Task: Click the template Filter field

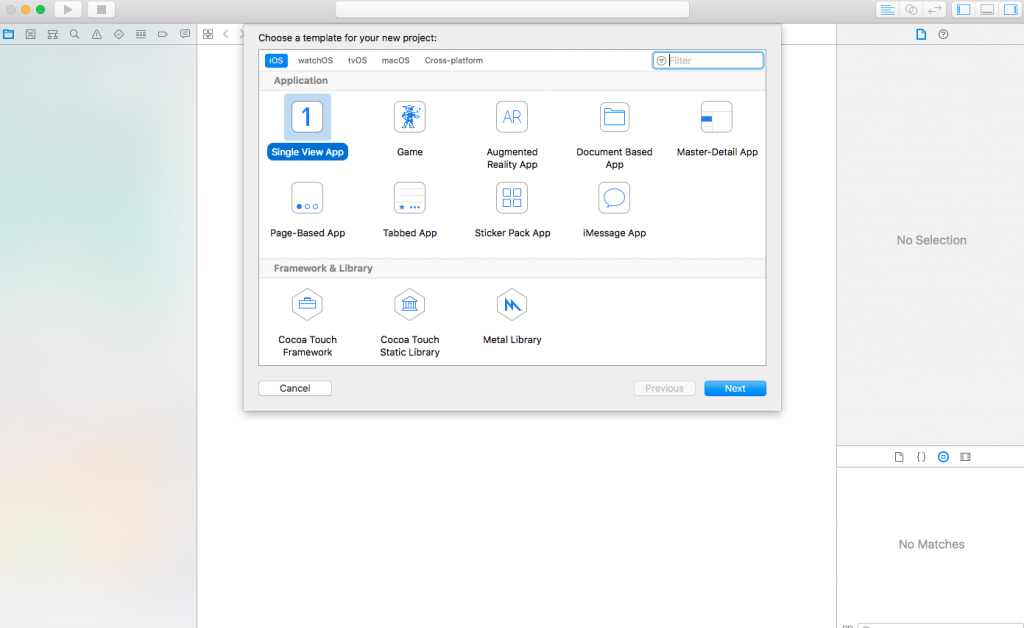Action: click(x=708, y=61)
